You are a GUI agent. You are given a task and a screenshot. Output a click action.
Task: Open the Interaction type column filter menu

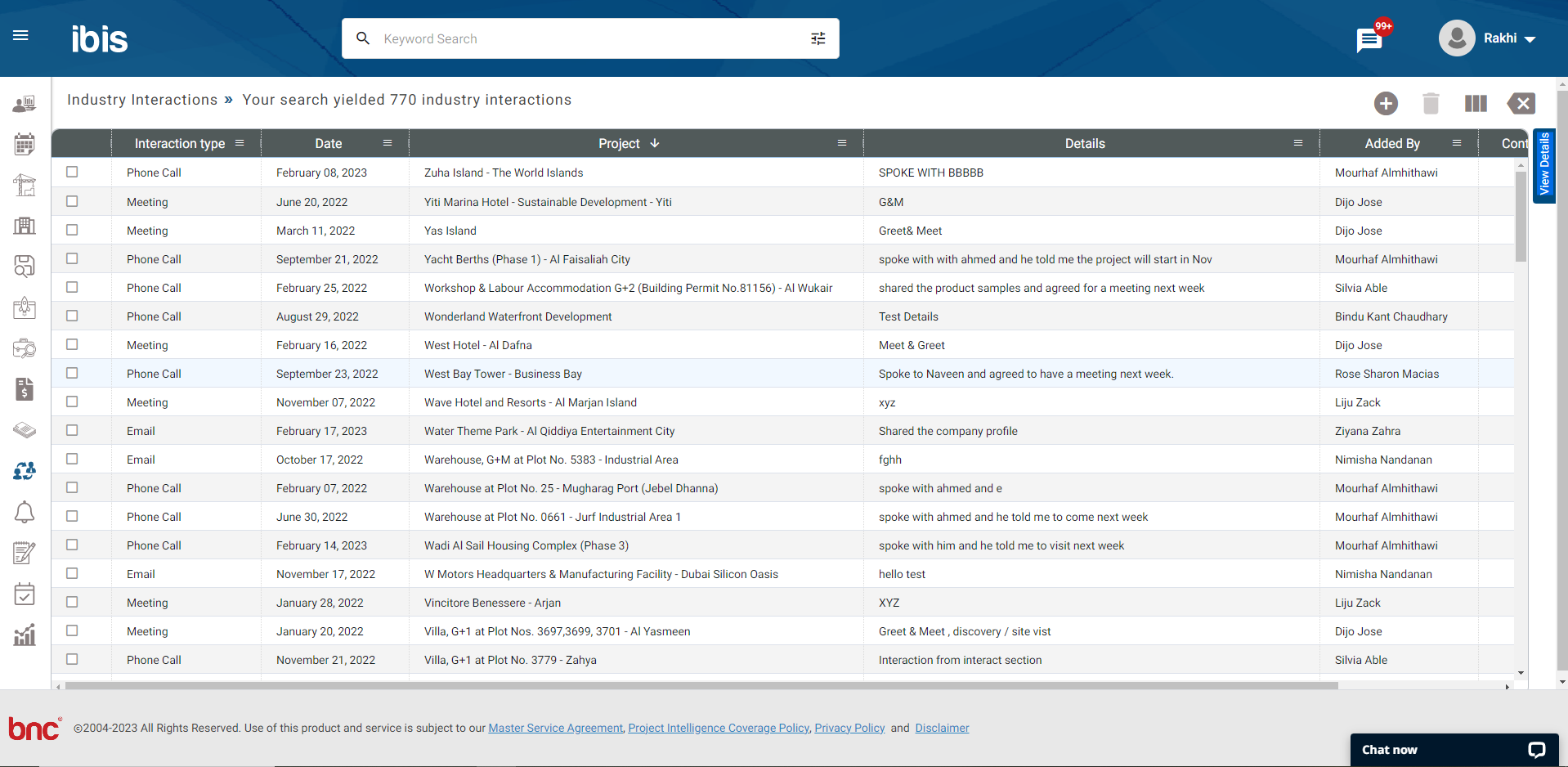(x=240, y=143)
